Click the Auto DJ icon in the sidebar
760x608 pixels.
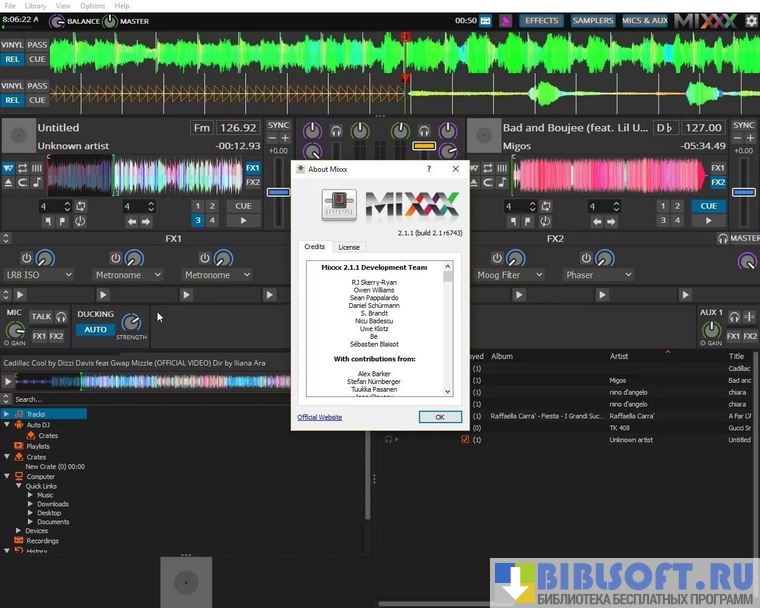(x=17, y=425)
